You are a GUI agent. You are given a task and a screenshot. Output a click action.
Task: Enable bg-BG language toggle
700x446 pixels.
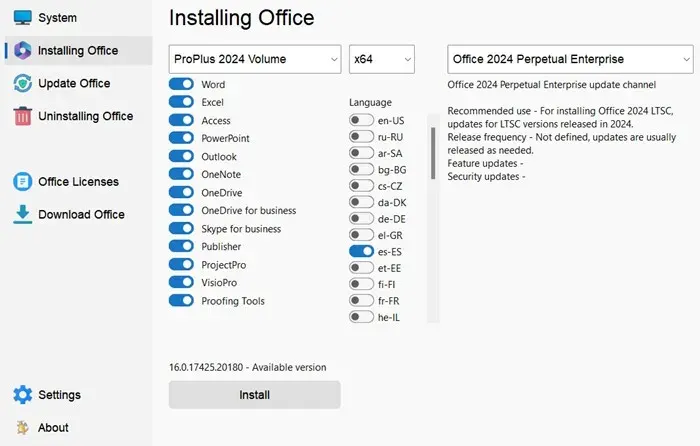tap(361, 170)
